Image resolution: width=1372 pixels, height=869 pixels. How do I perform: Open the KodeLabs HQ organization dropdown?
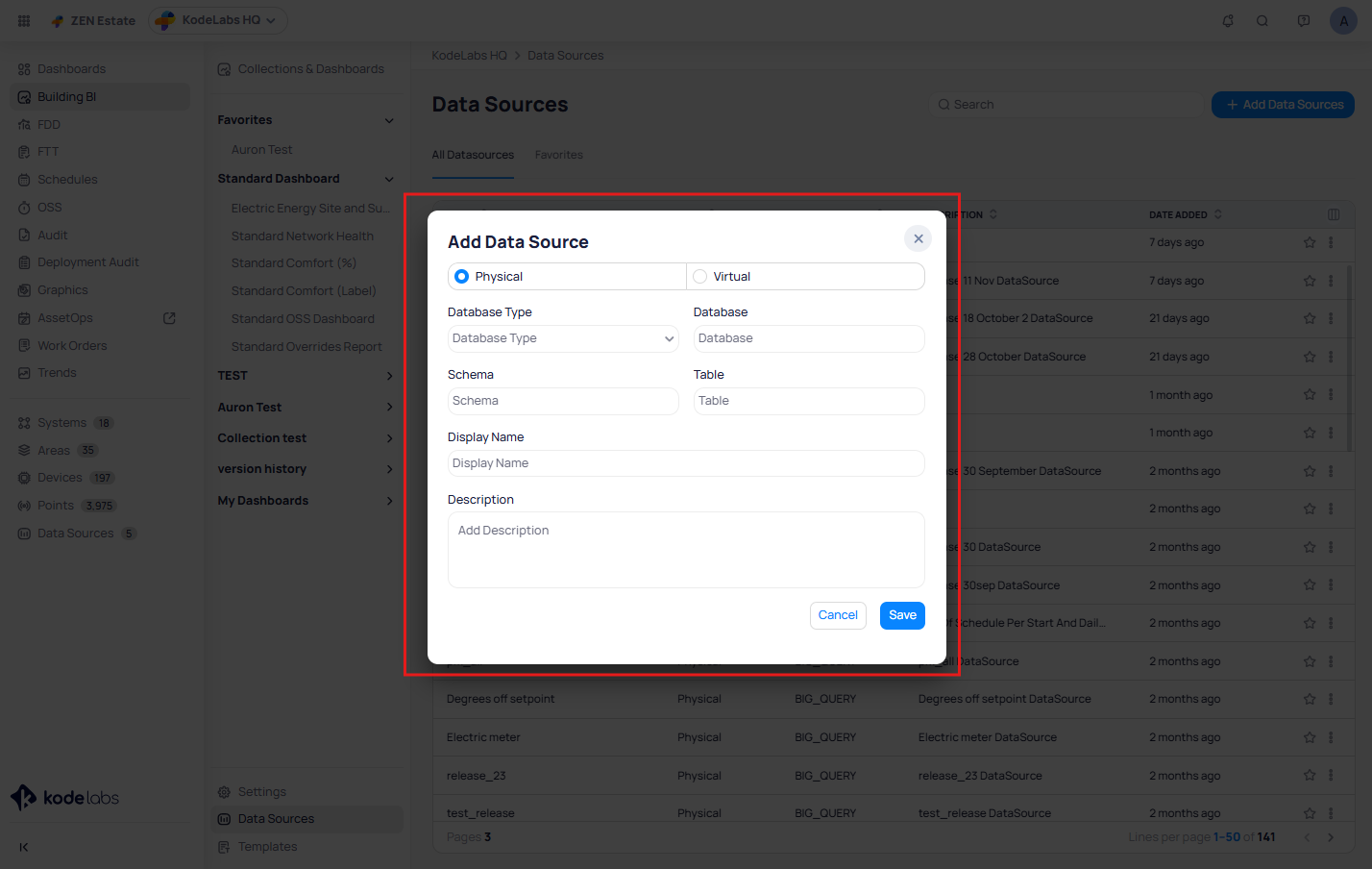click(219, 20)
